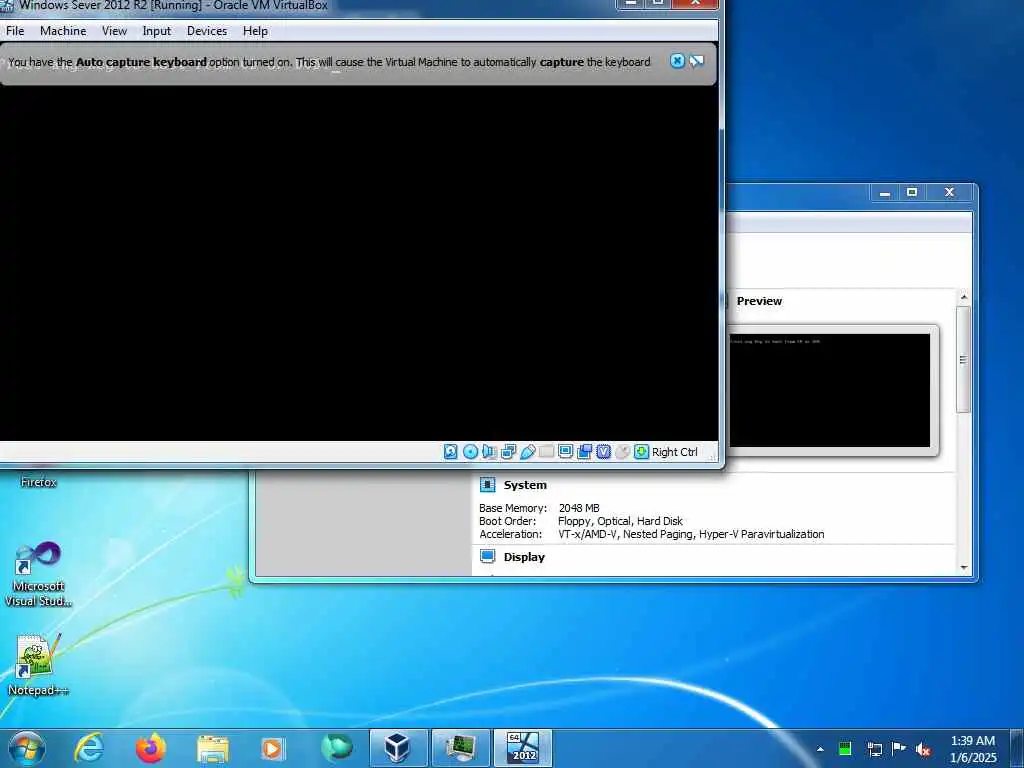Click the muted volume tray icon
The image size is (1024, 768).
[923, 750]
